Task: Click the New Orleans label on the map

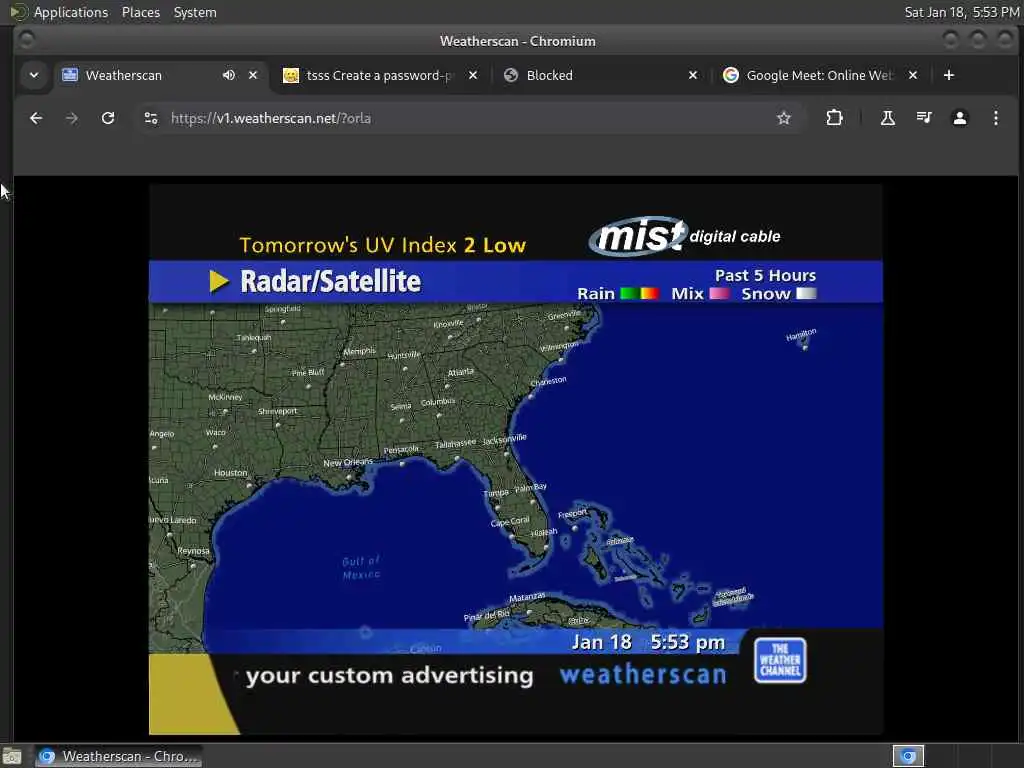Action: pyautogui.click(x=348, y=462)
